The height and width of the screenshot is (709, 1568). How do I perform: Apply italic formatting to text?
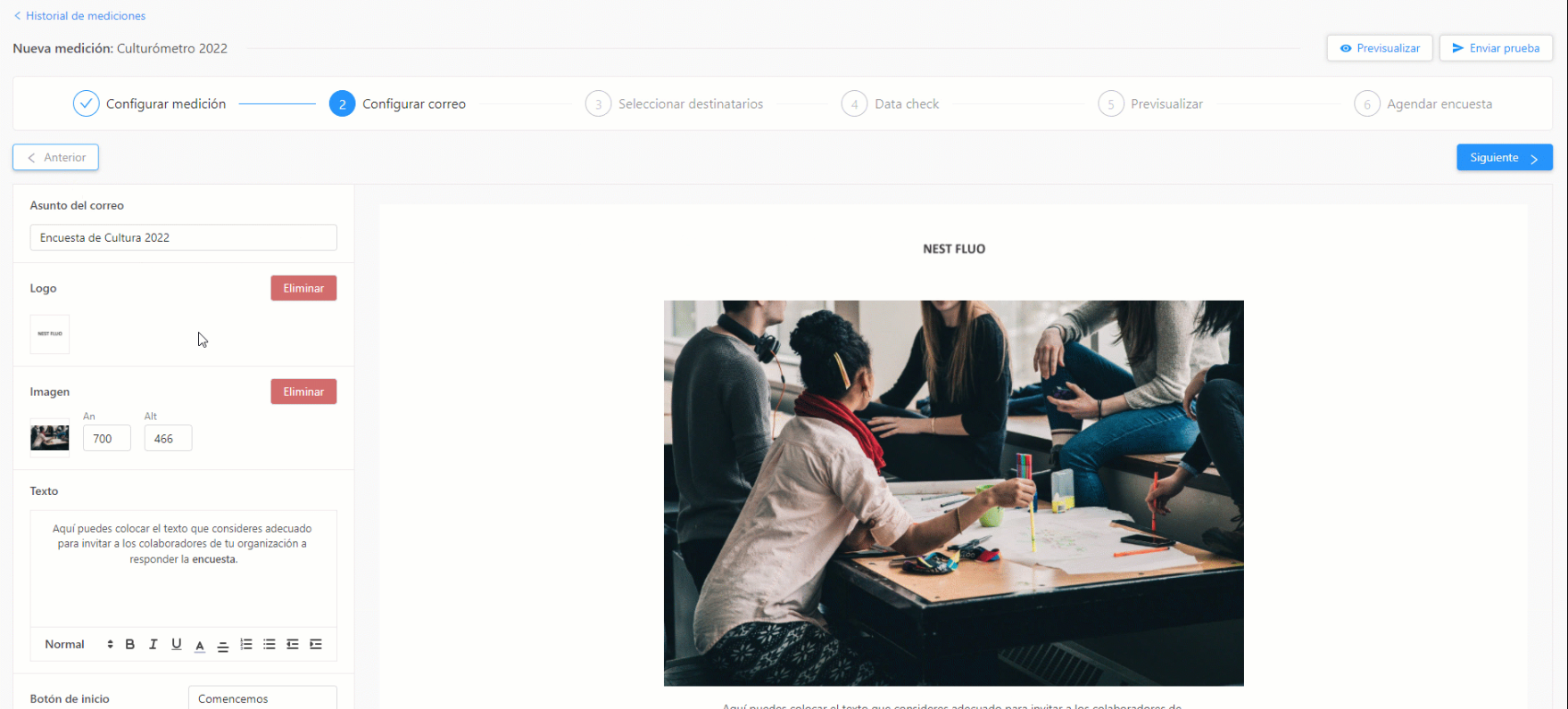pos(153,644)
